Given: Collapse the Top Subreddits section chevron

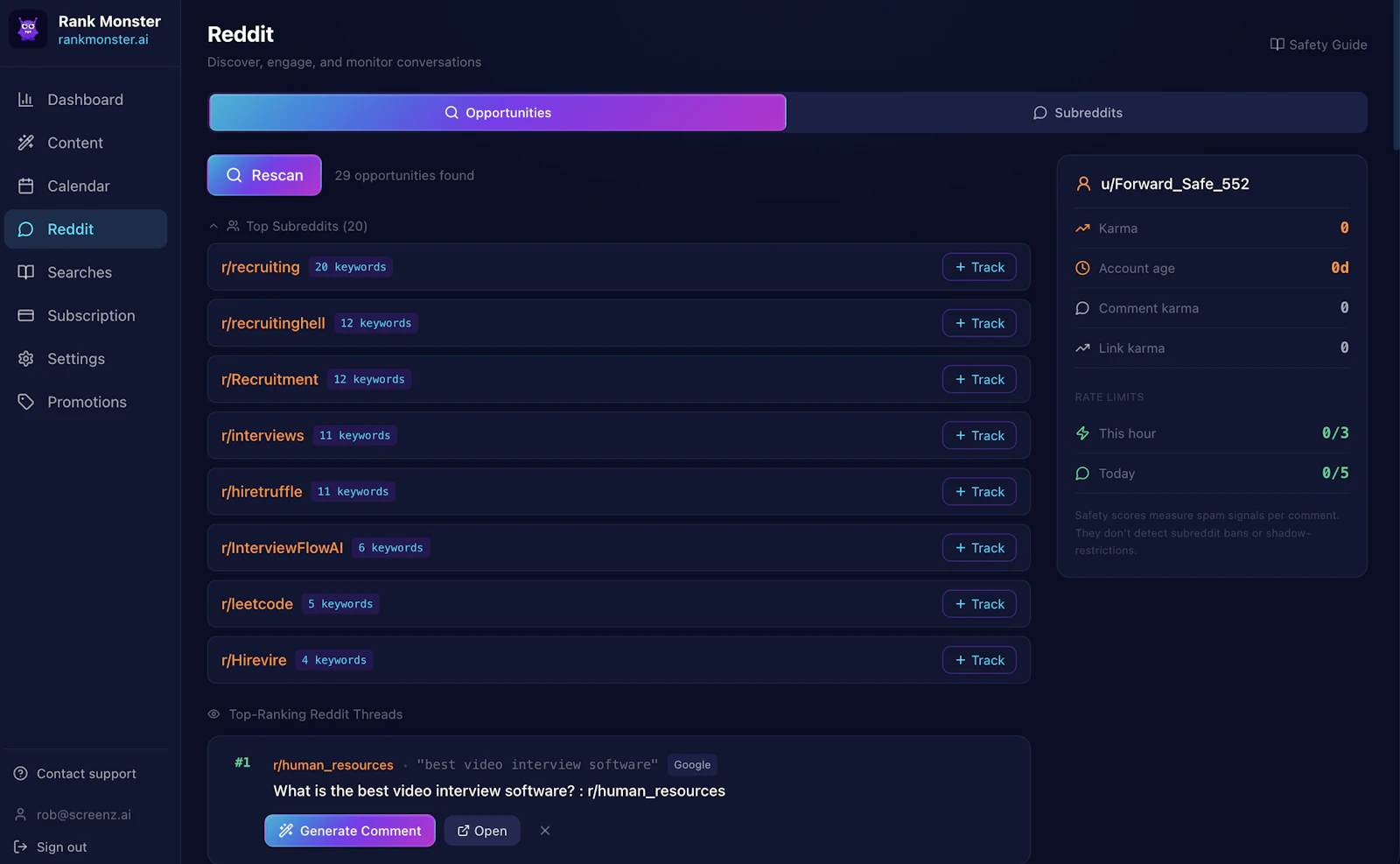Looking at the screenshot, I should tap(213, 226).
